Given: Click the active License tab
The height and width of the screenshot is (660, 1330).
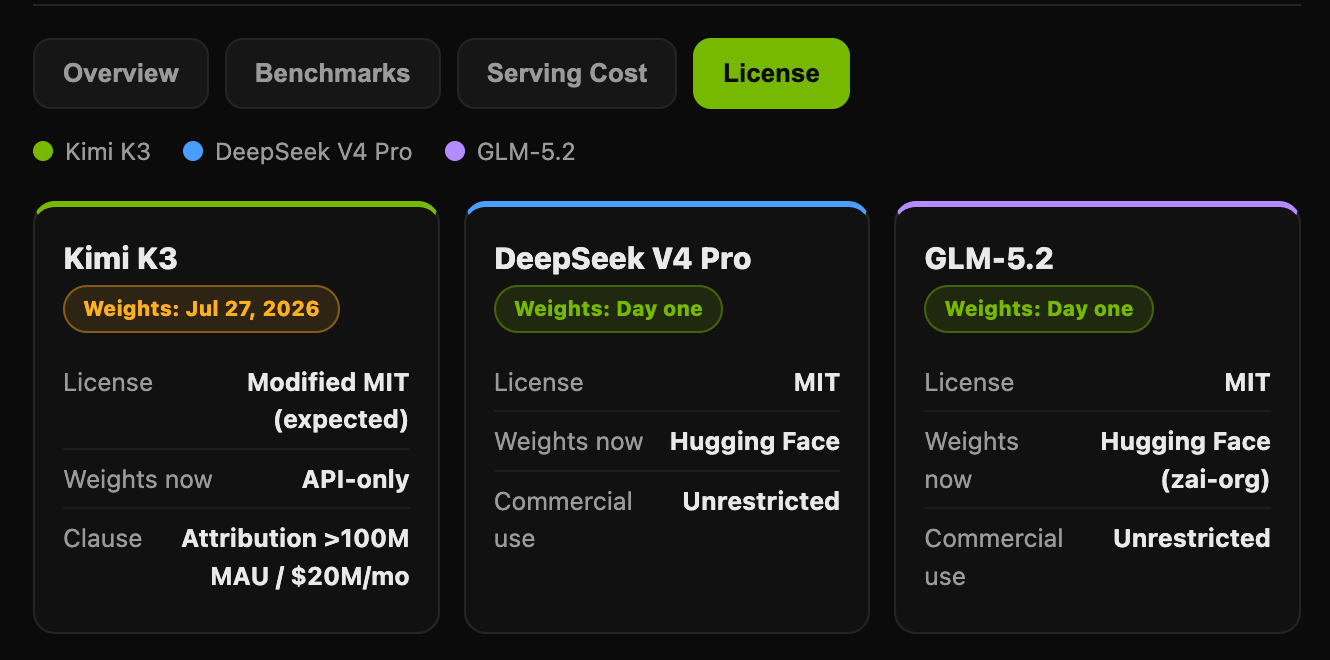Looking at the screenshot, I should [x=771, y=73].
